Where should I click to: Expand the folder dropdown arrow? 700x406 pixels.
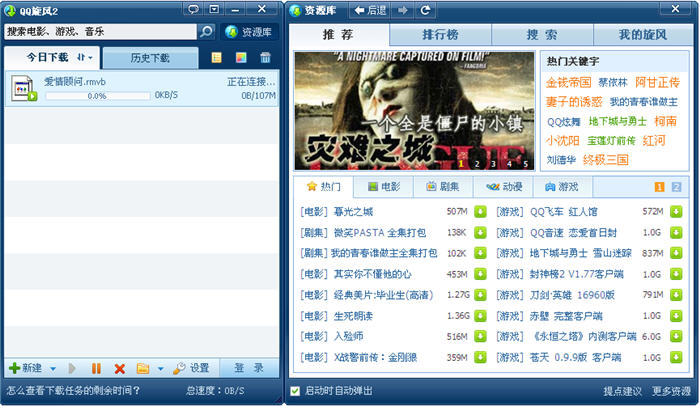(x=160, y=368)
